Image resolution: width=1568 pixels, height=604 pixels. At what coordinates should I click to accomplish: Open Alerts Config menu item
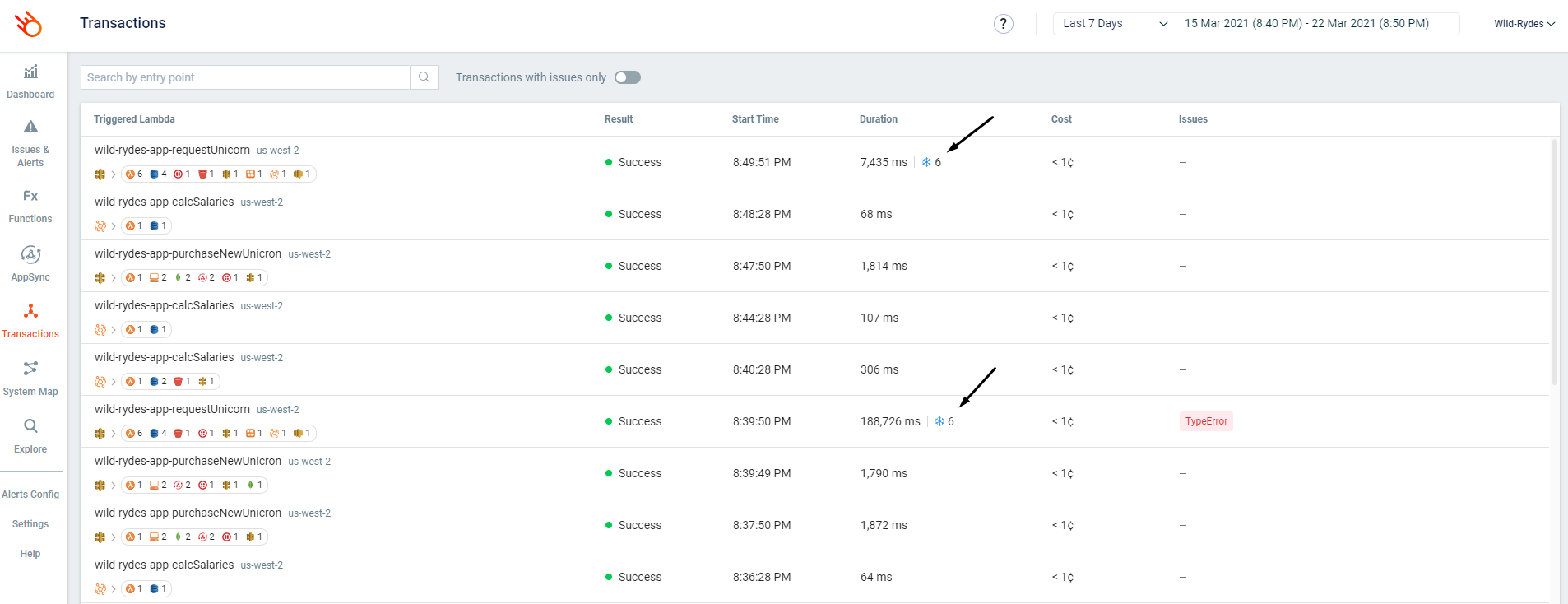[30, 495]
